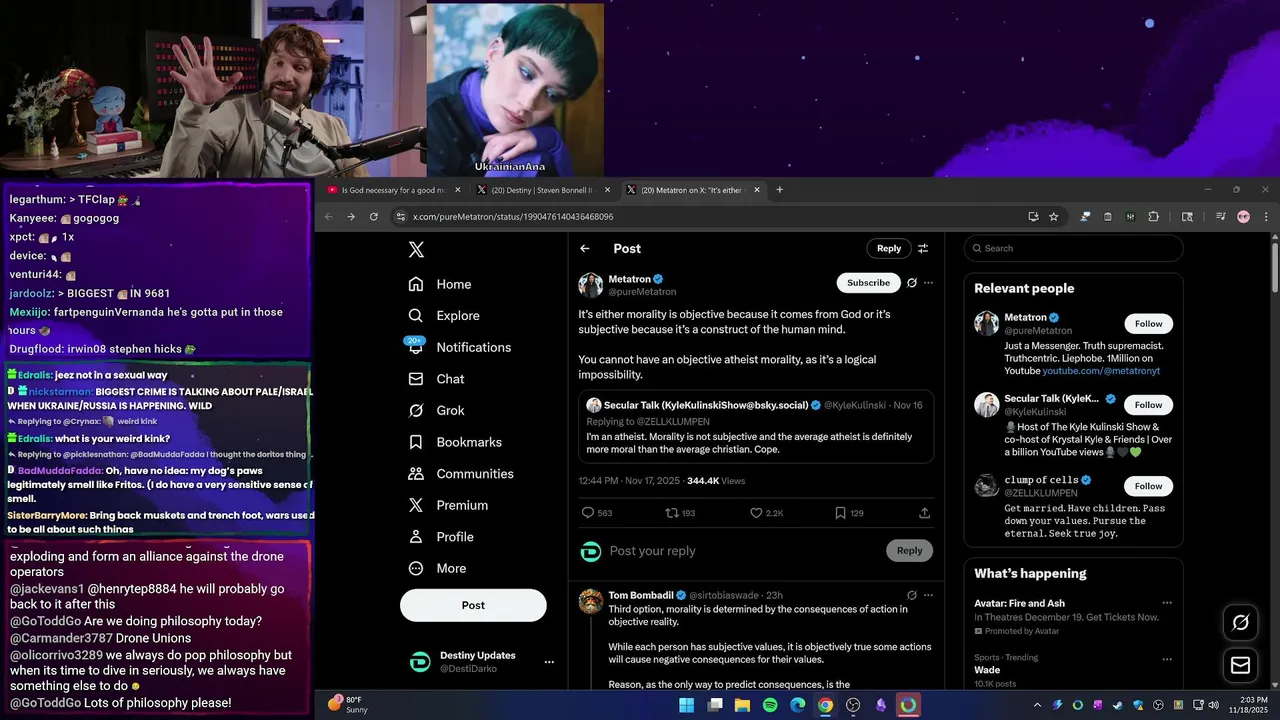Image resolution: width=1280 pixels, height=720 pixels.
Task: Open the Chrome extensions puzzle icon
Action: [x=1153, y=216]
